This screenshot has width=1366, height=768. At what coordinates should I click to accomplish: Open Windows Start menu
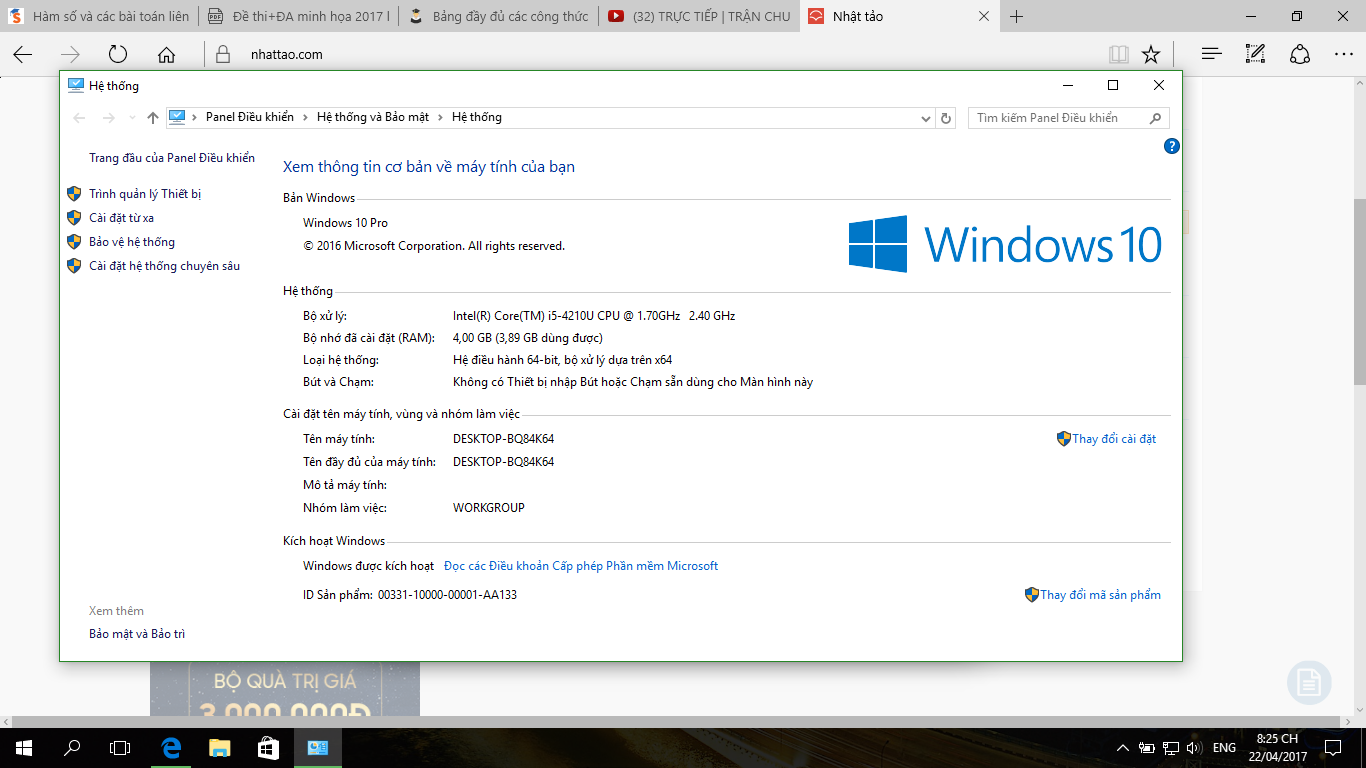(24, 748)
